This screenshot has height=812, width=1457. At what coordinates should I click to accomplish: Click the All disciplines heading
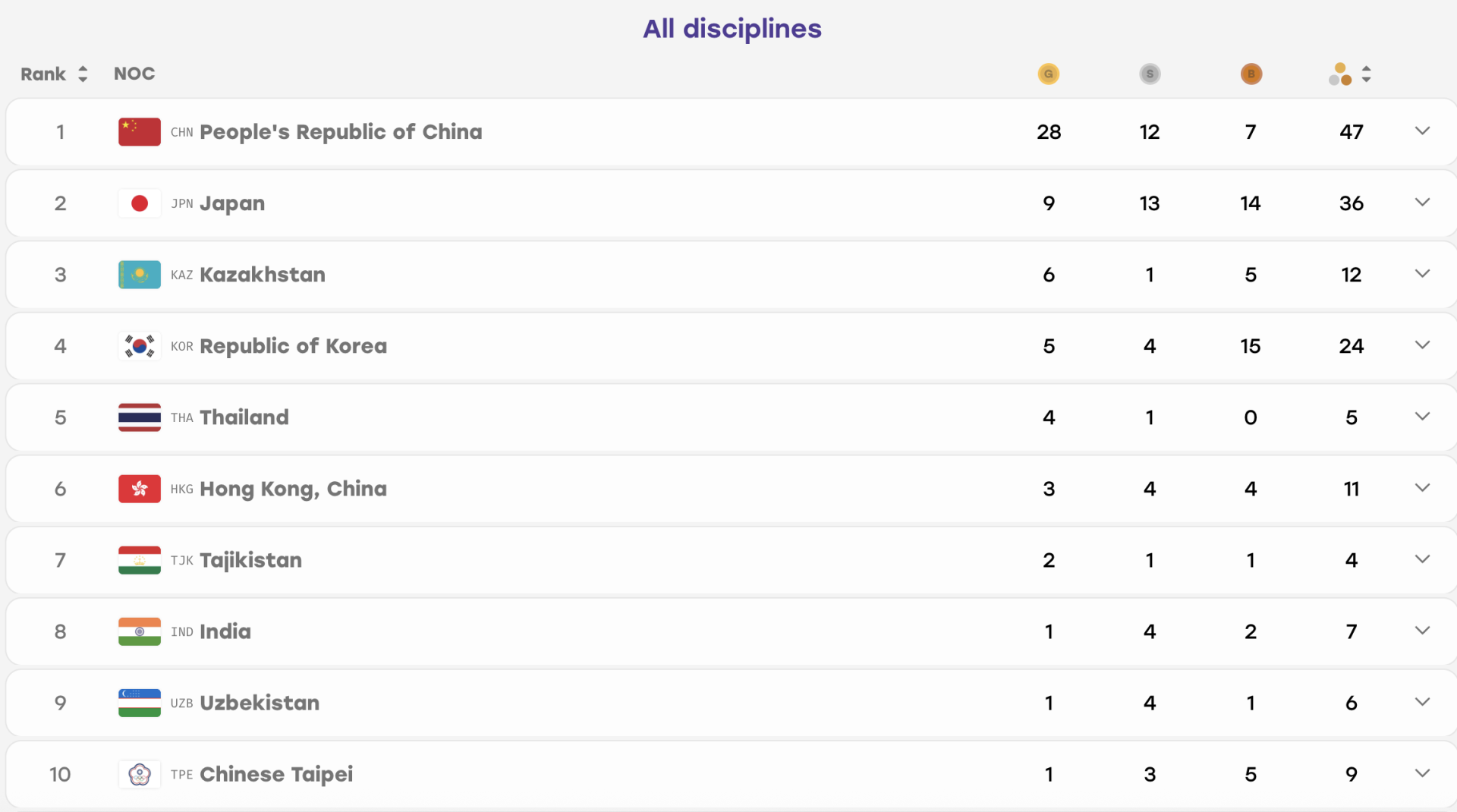(x=732, y=29)
